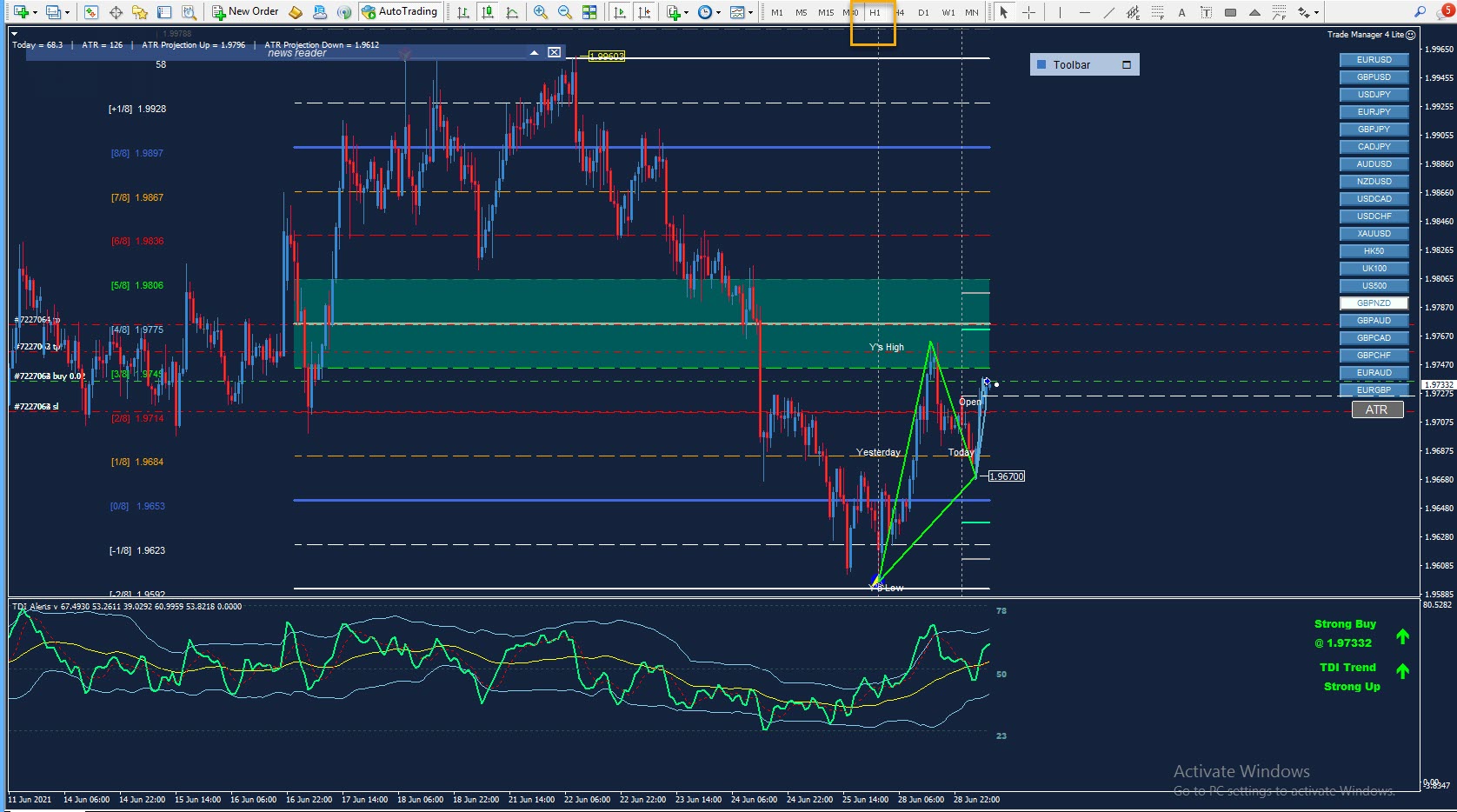Expand the indicators dropdown arrow

pyautogui.click(x=687, y=12)
